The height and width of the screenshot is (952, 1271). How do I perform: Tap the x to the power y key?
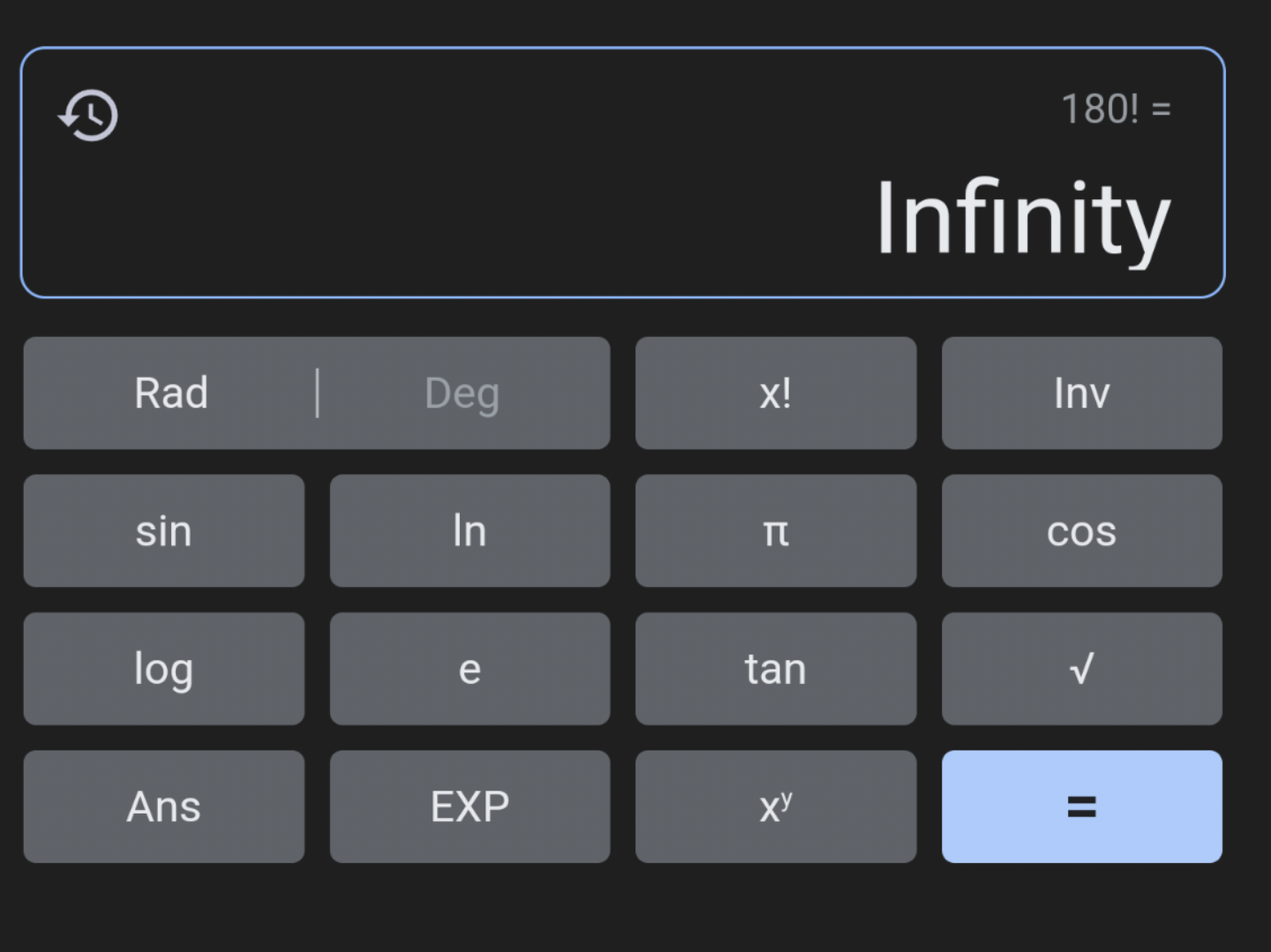(776, 806)
